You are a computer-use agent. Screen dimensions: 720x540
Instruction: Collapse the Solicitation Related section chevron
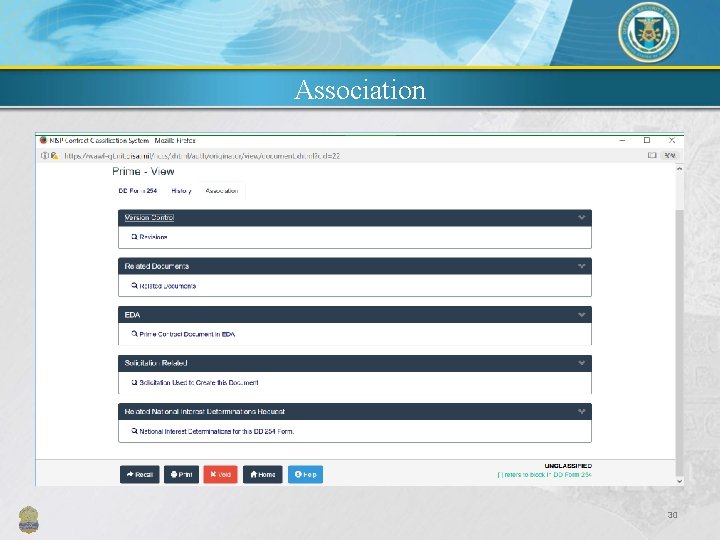[x=581, y=363]
